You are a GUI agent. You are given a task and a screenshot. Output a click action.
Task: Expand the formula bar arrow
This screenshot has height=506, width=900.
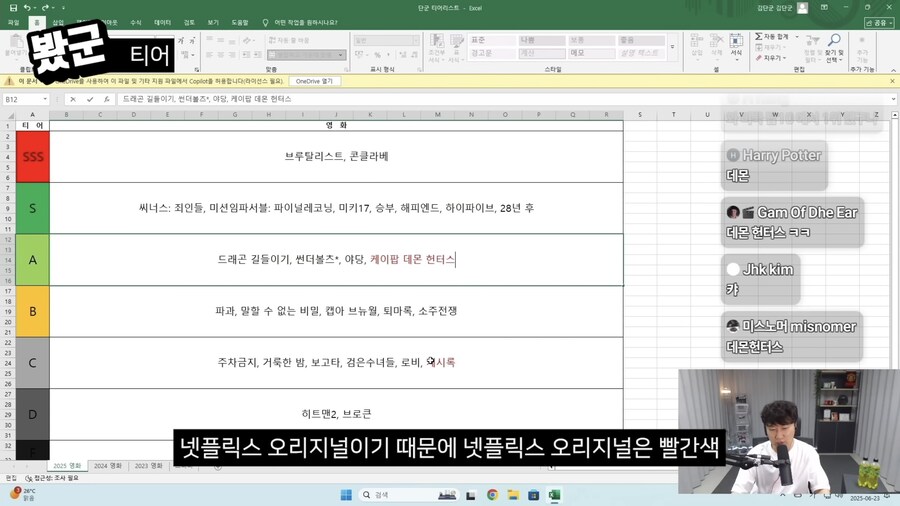tap(893, 99)
